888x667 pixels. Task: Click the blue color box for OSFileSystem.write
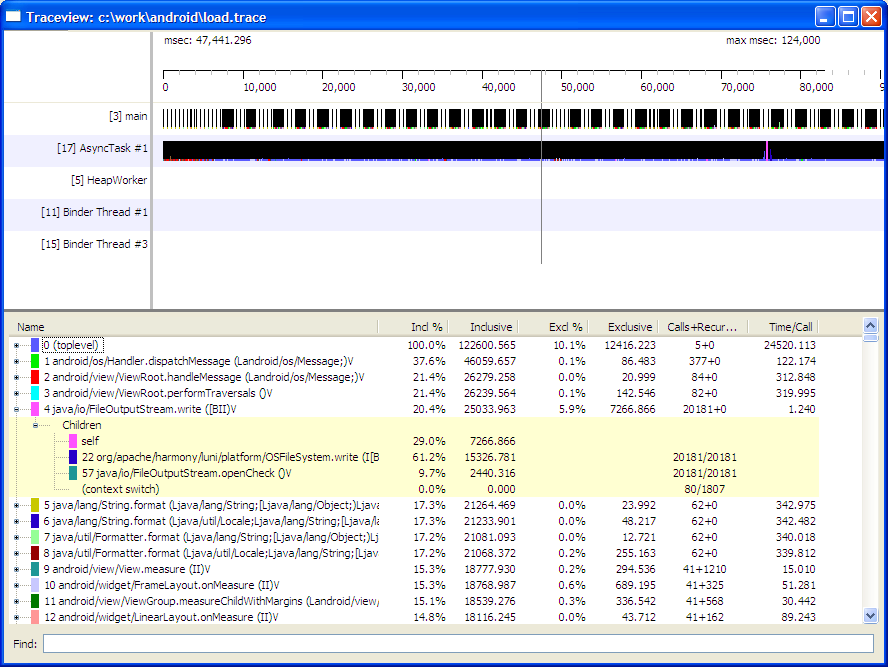point(73,457)
